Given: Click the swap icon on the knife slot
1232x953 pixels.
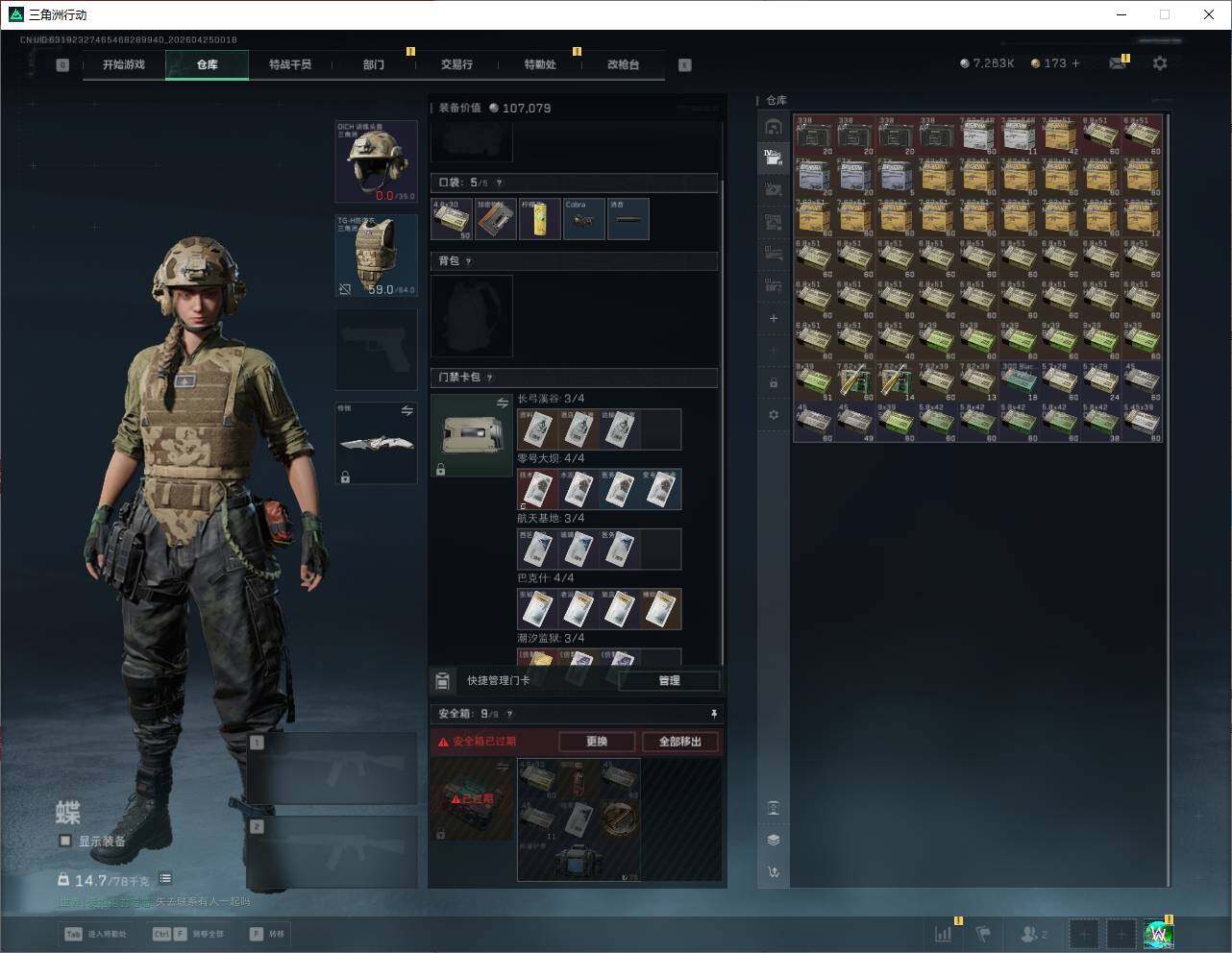Looking at the screenshot, I should click(407, 411).
